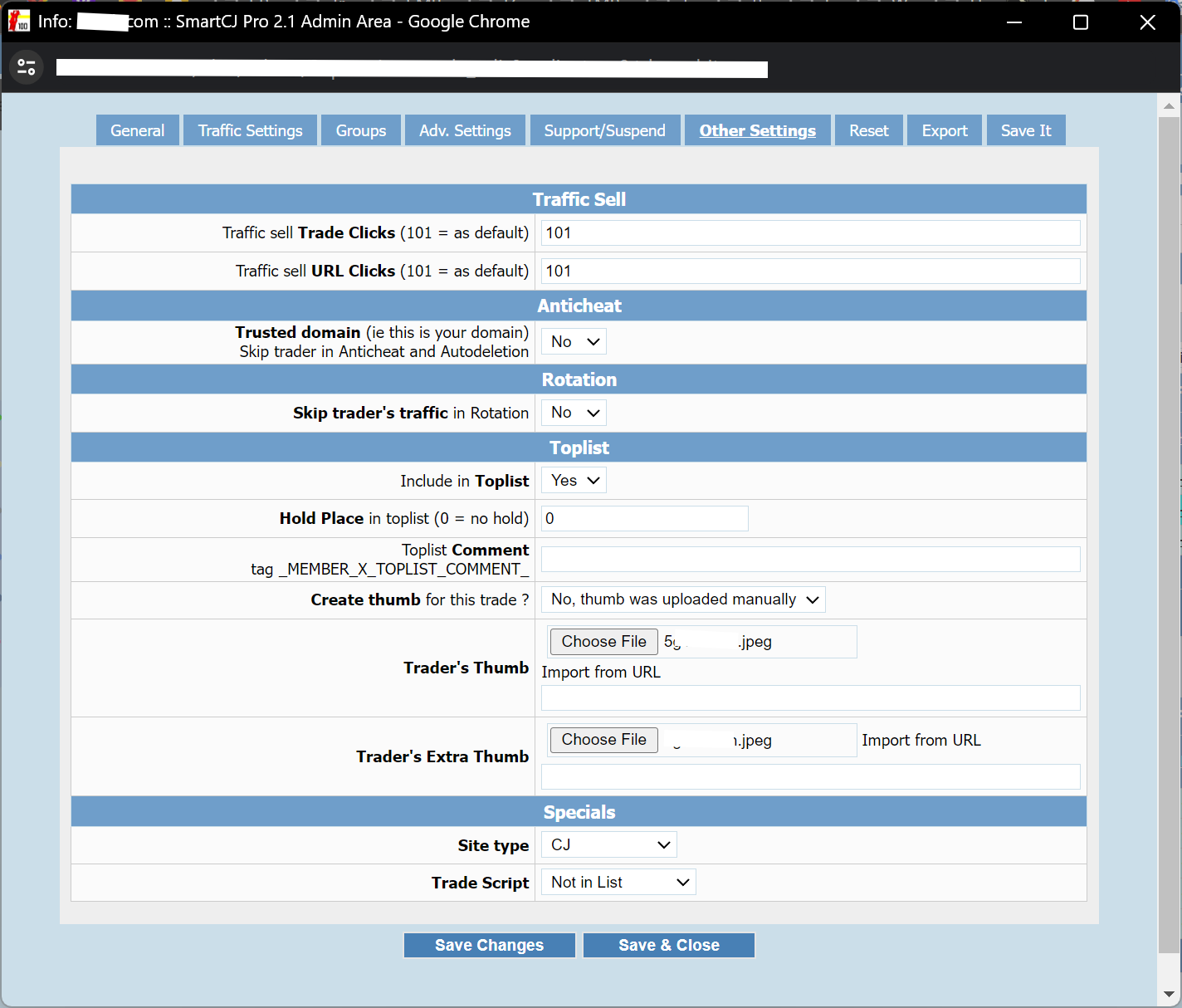Click the Reset tab

[869, 130]
